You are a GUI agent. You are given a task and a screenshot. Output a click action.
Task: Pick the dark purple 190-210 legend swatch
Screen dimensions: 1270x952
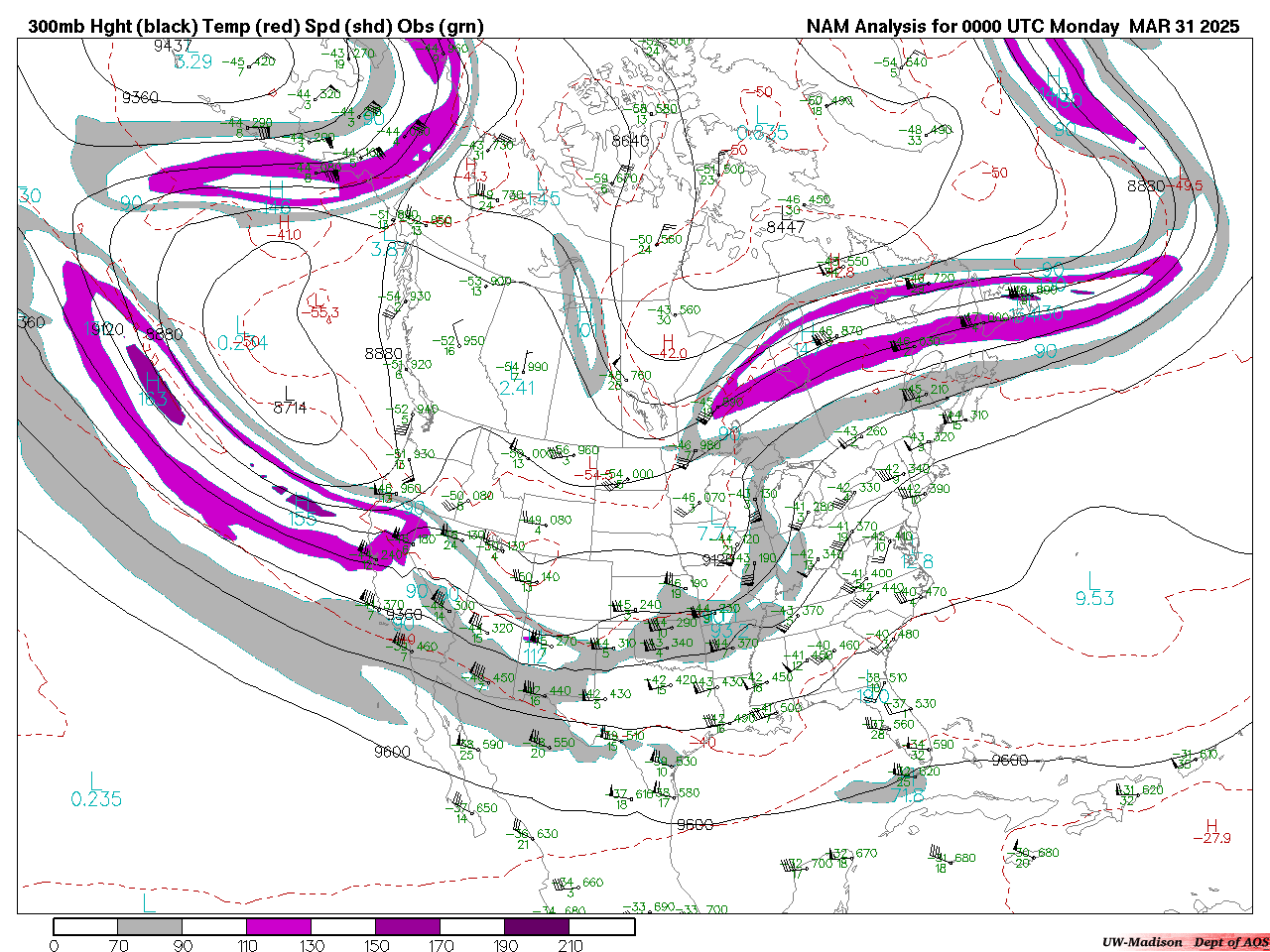(x=537, y=926)
